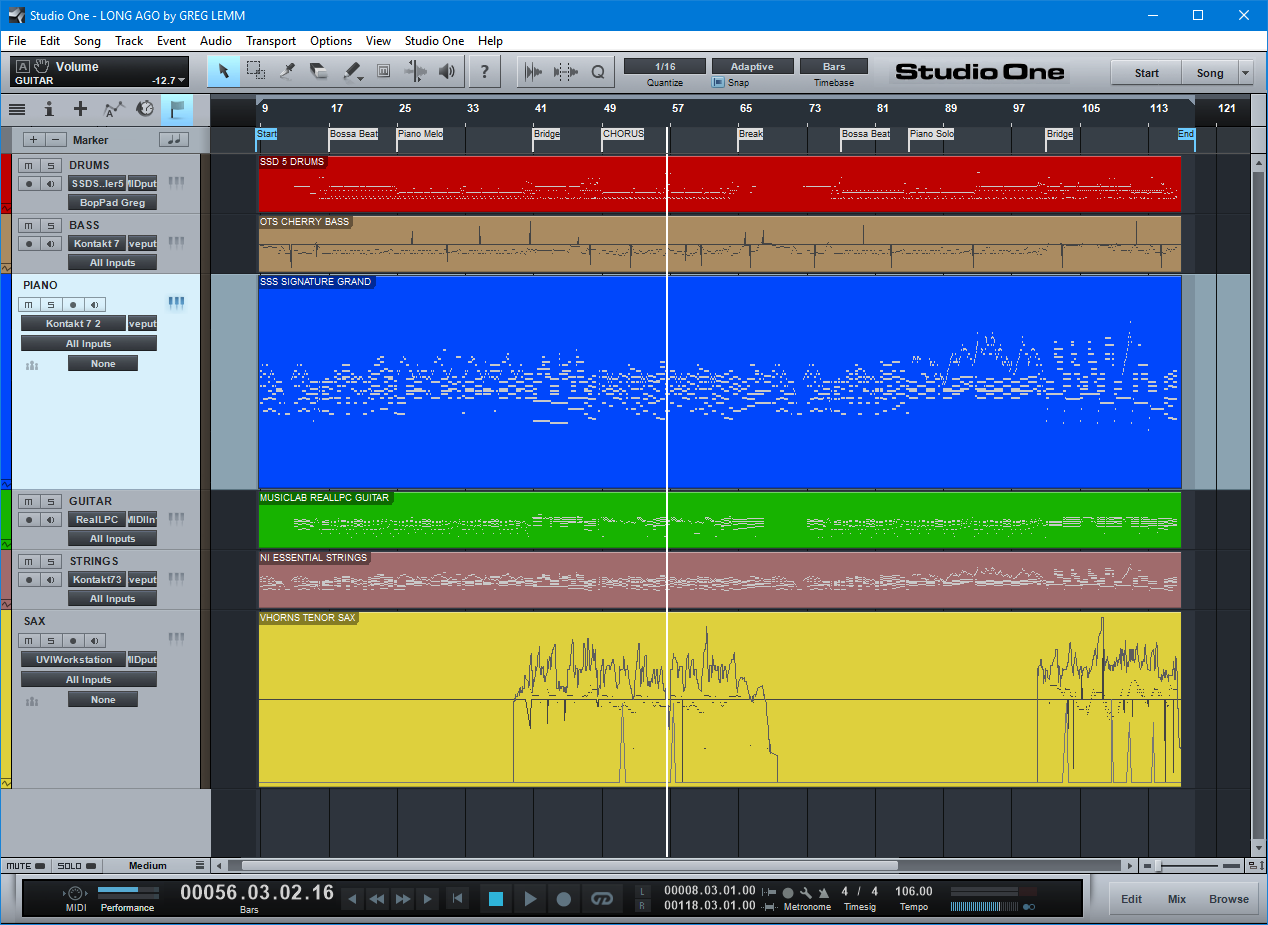The height and width of the screenshot is (925, 1268).
Task: Open GUITAR RealLPC instrument dropdown
Action: click(97, 519)
